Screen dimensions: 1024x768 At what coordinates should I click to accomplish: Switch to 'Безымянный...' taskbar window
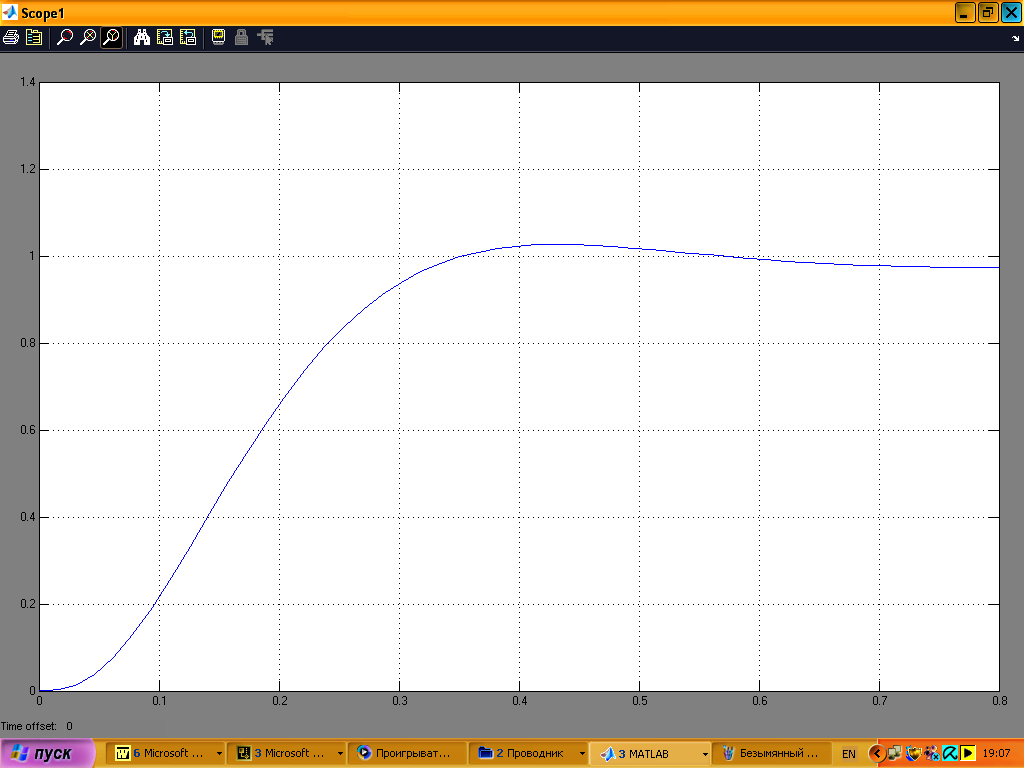point(771,753)
